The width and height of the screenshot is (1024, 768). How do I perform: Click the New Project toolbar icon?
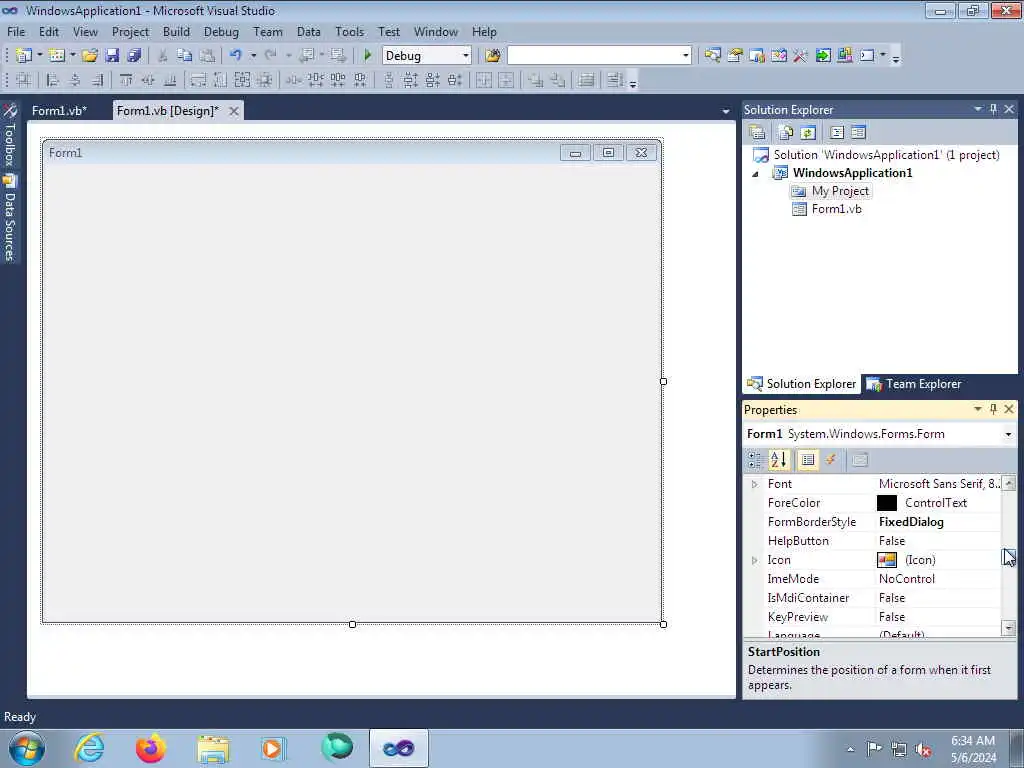pyautogui.click(x=24, y=56)
